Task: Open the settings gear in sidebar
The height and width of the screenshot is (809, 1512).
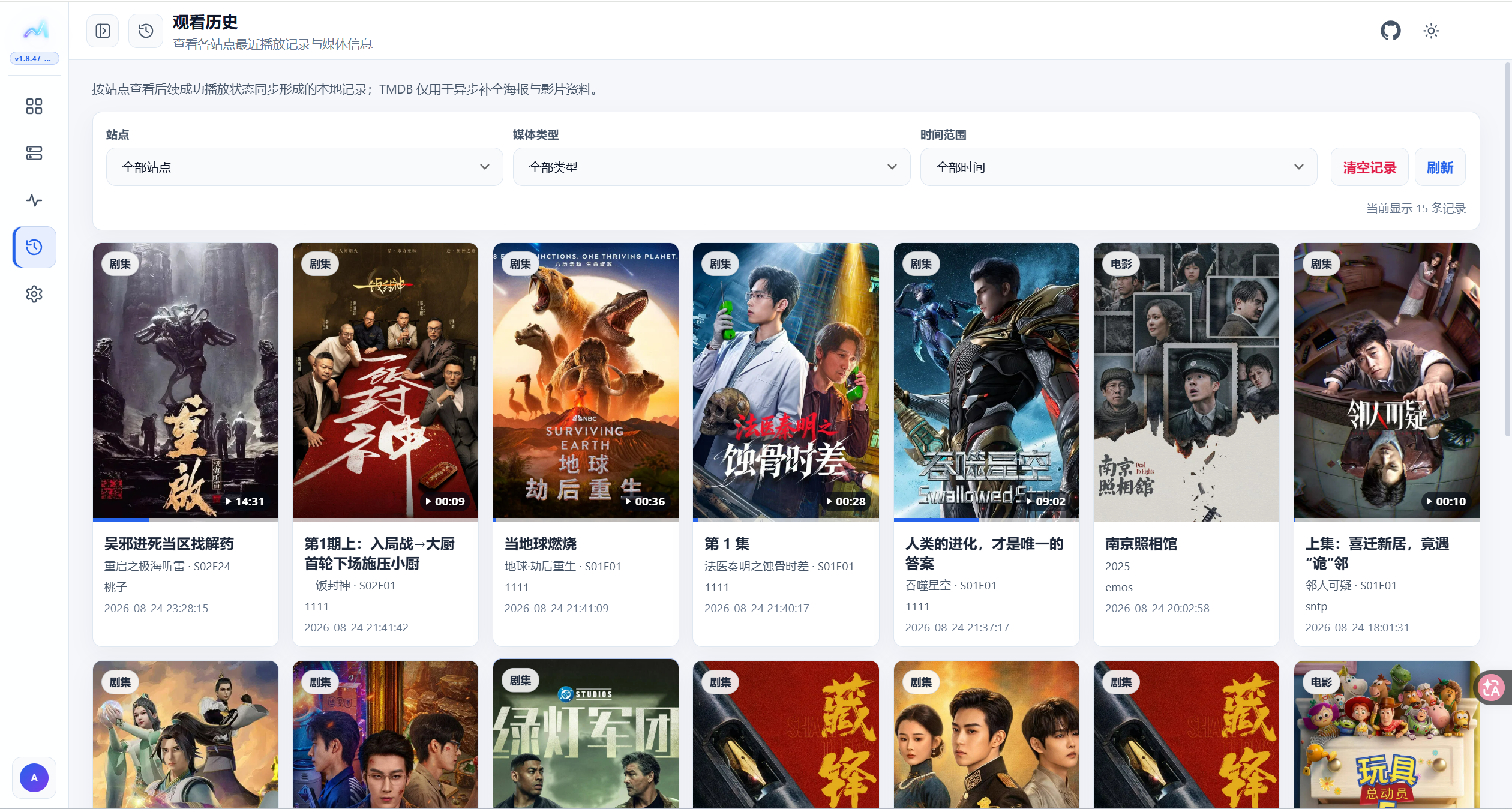Action: pos(34,294)
